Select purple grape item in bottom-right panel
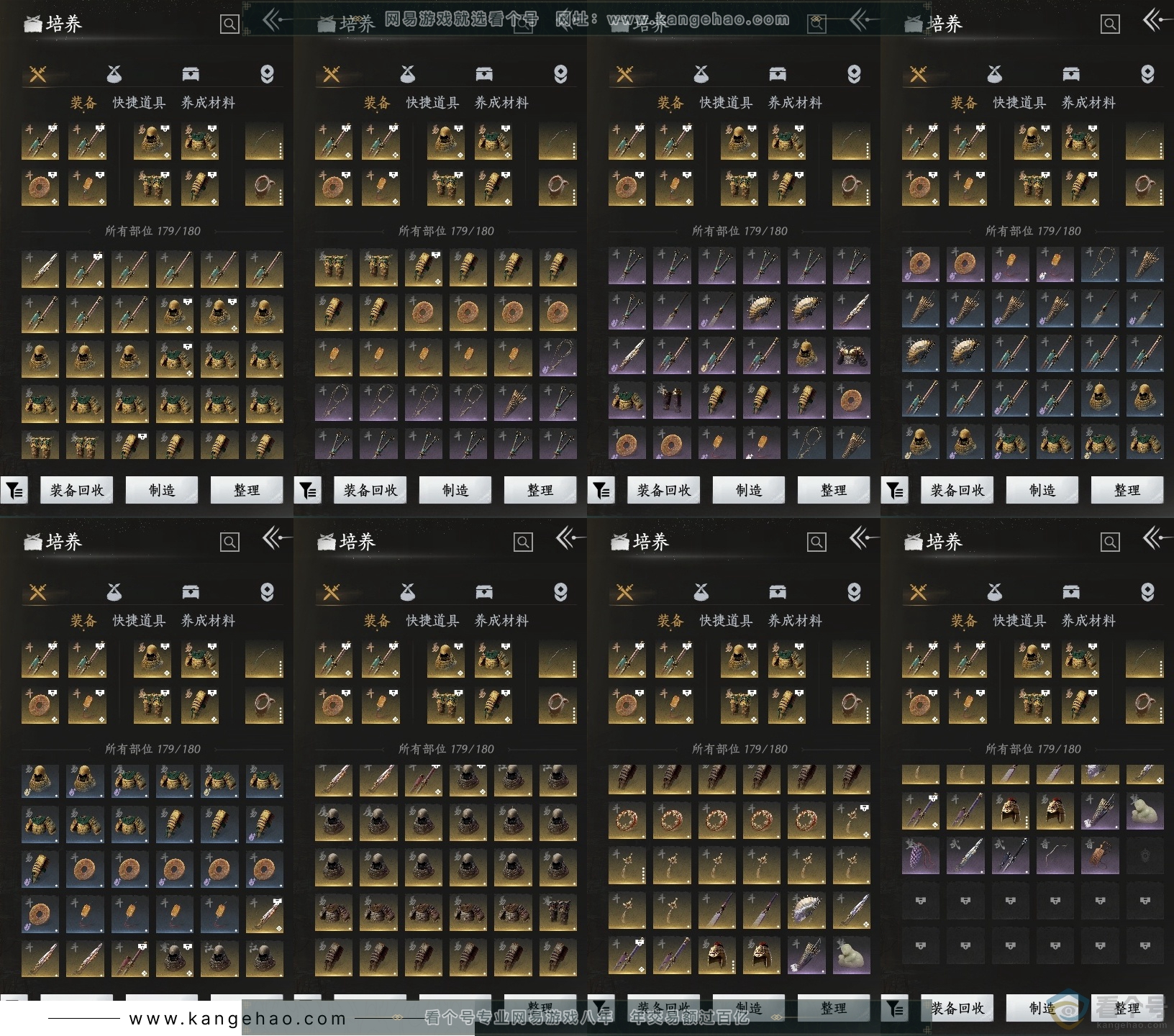Image resolution: width=1174 pixels, height=1036 pixels. click(x=921, y=855)
